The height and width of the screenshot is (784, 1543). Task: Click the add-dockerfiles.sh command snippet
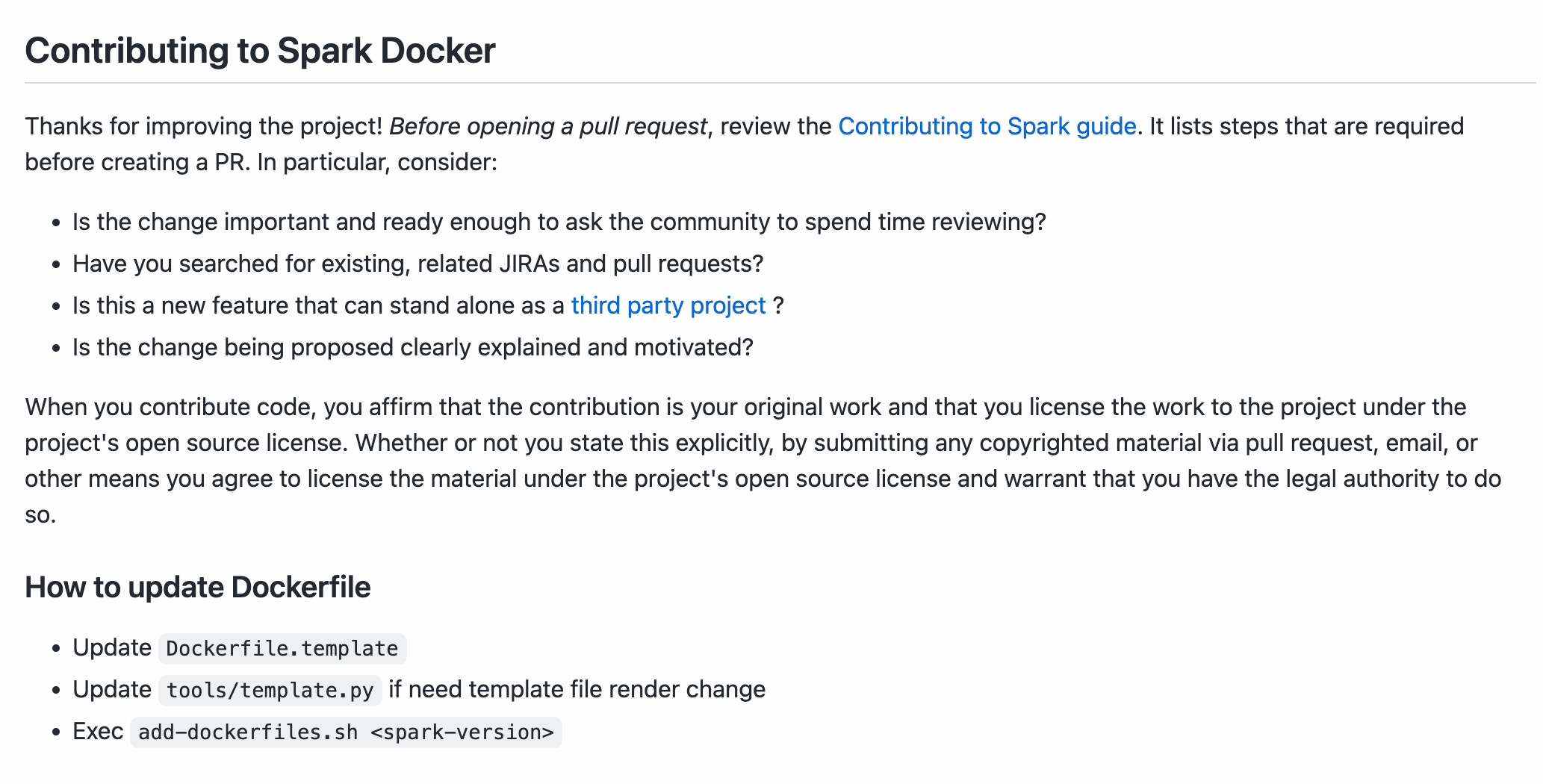click(x=346, y=732)
